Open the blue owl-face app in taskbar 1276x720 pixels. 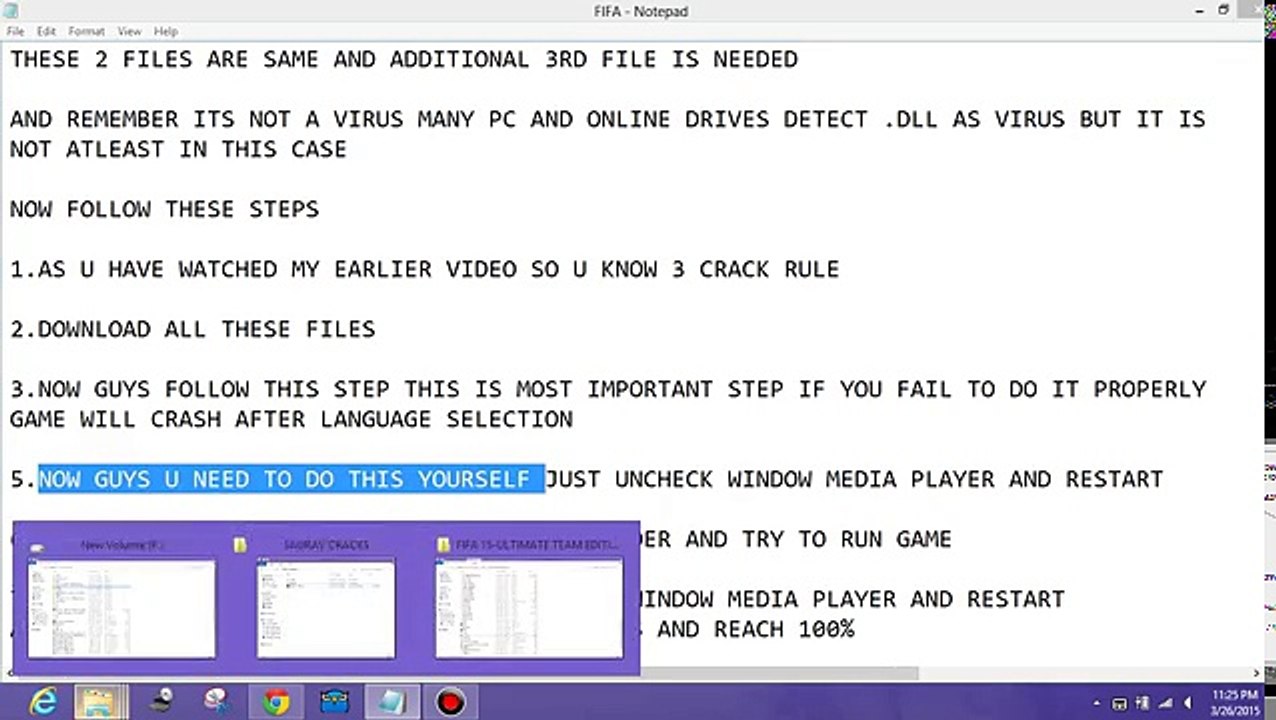(x=333, y=702)
